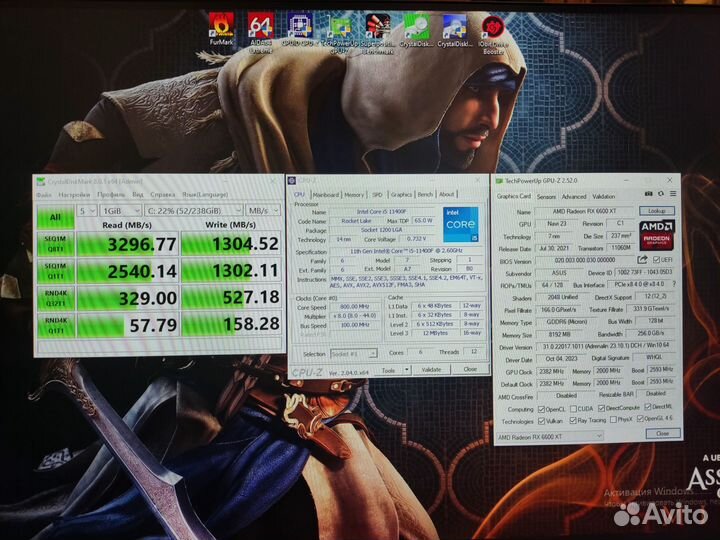Open the Socket #1 selection dropdown in CPU-Z
Image resolution: width=720 pixels, height=540 pixels.
tap(353, 354)
